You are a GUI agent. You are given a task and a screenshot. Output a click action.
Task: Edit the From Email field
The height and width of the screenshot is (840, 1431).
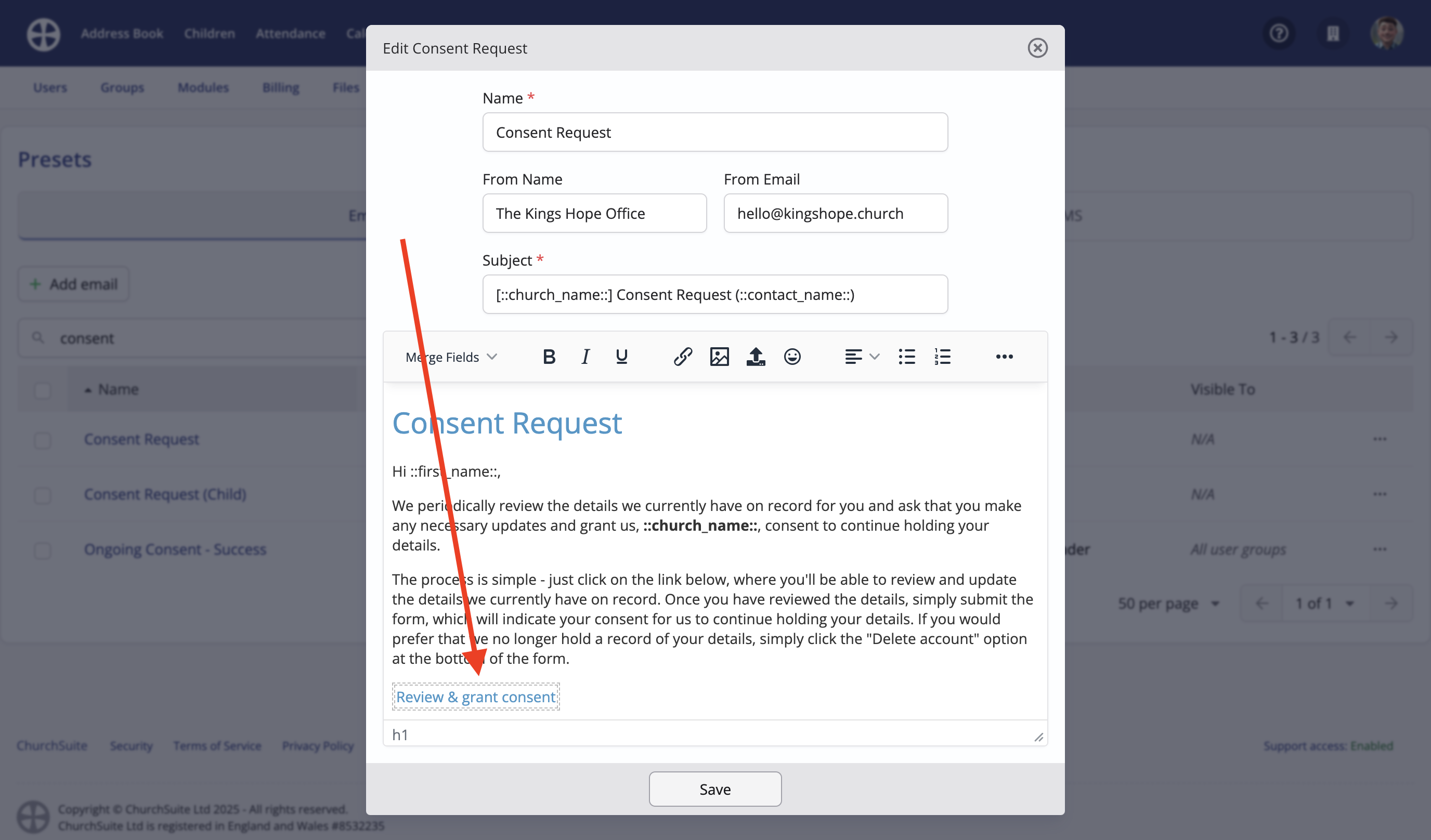pos(835,214)
